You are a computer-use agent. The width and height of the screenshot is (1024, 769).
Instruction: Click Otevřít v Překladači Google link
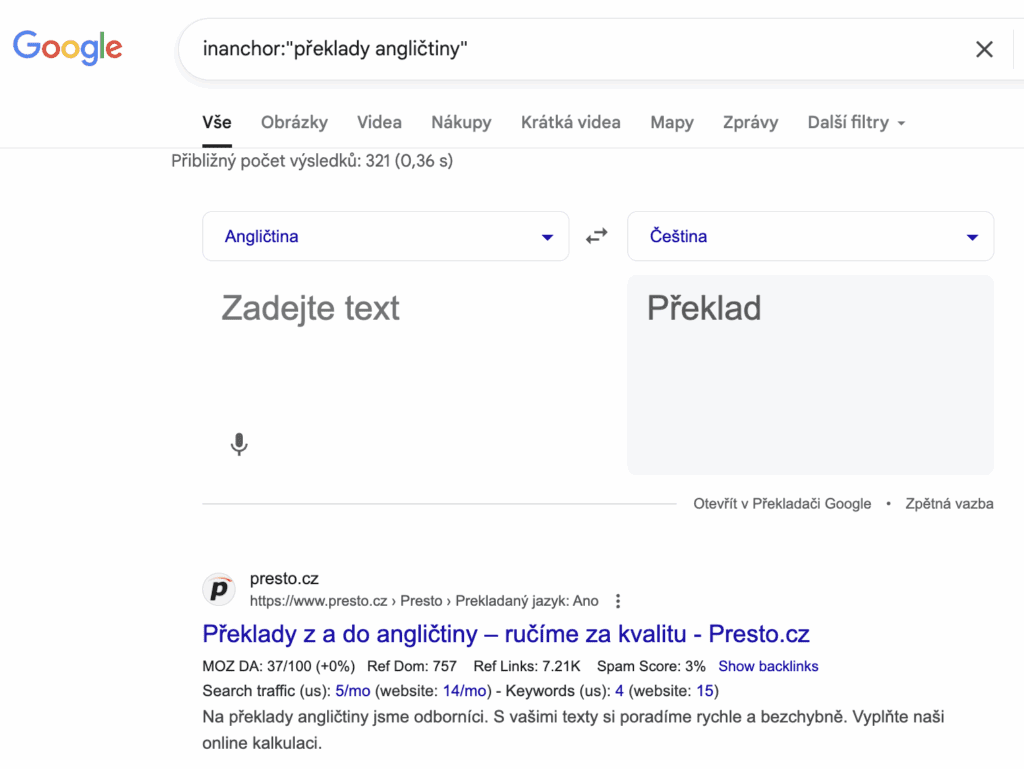pyautogui.click(x=782, y=503)
